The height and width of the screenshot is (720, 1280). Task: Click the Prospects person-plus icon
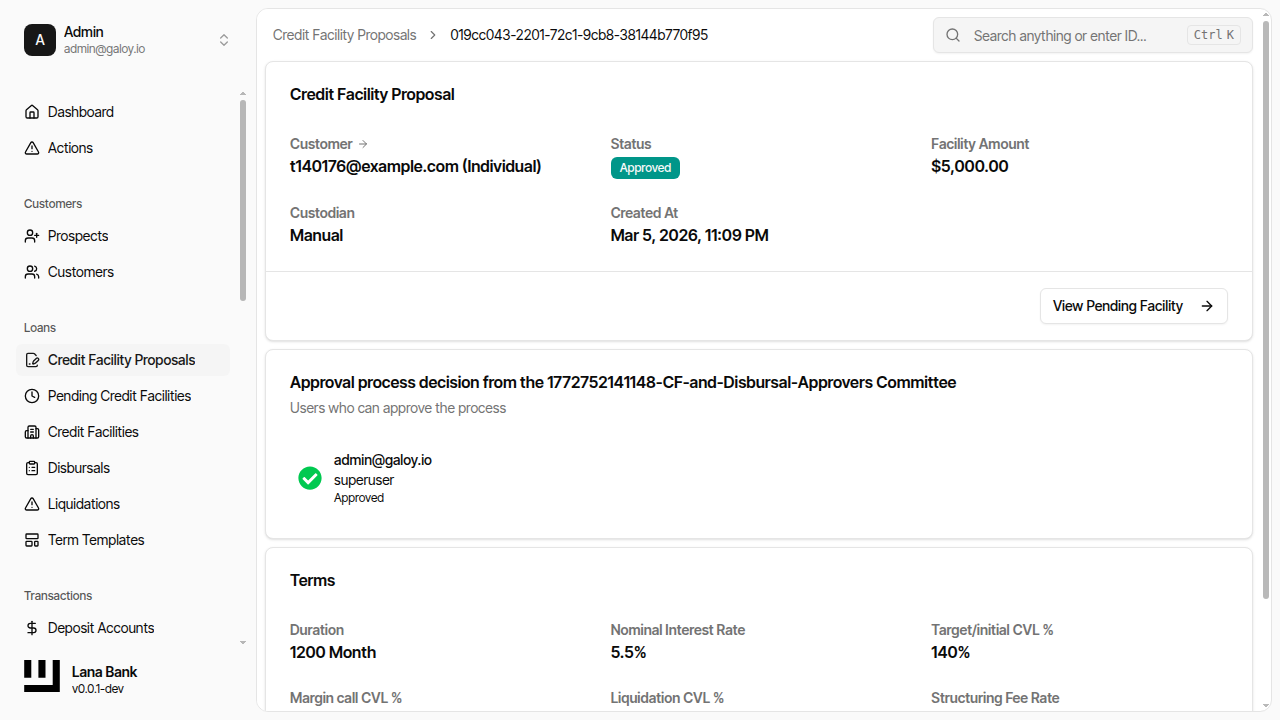pyautogui.click(x=32, y=236)
